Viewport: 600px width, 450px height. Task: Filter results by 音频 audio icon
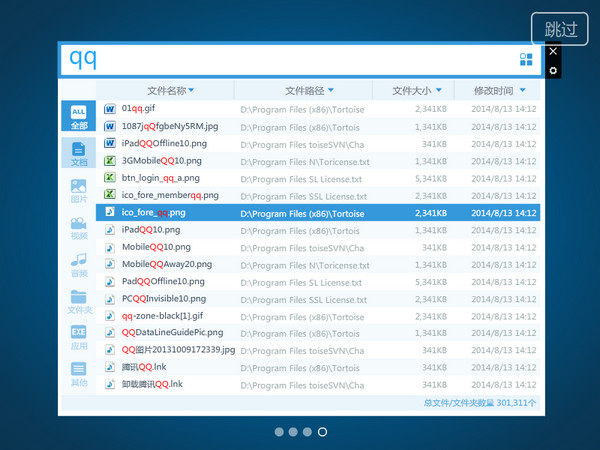tap(79, 264)
